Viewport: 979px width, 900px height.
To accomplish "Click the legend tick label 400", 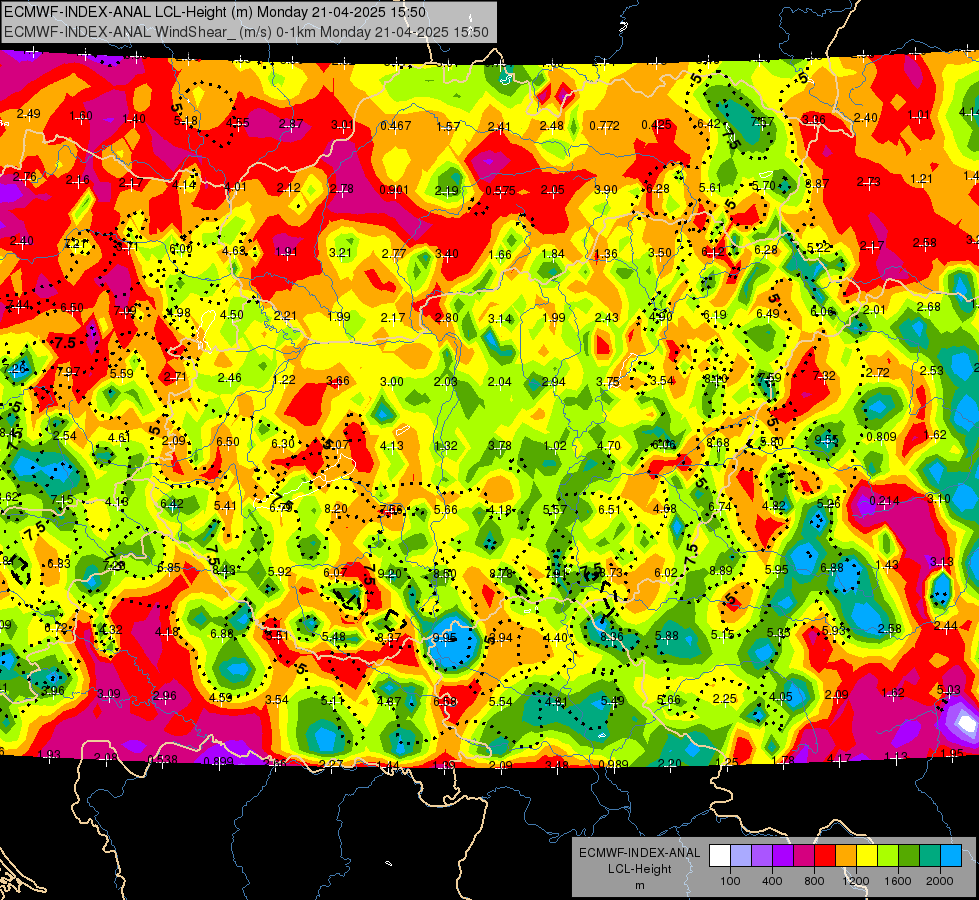I will [772, 881].
